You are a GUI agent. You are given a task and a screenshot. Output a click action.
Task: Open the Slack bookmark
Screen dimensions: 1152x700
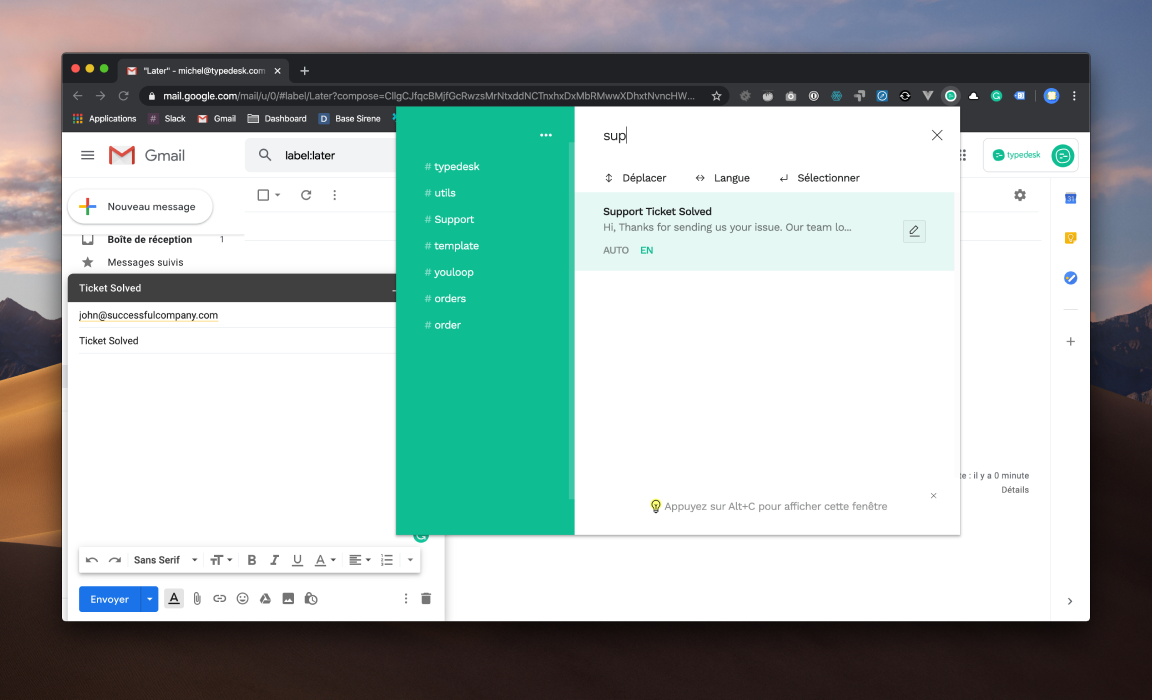[168, 118]
